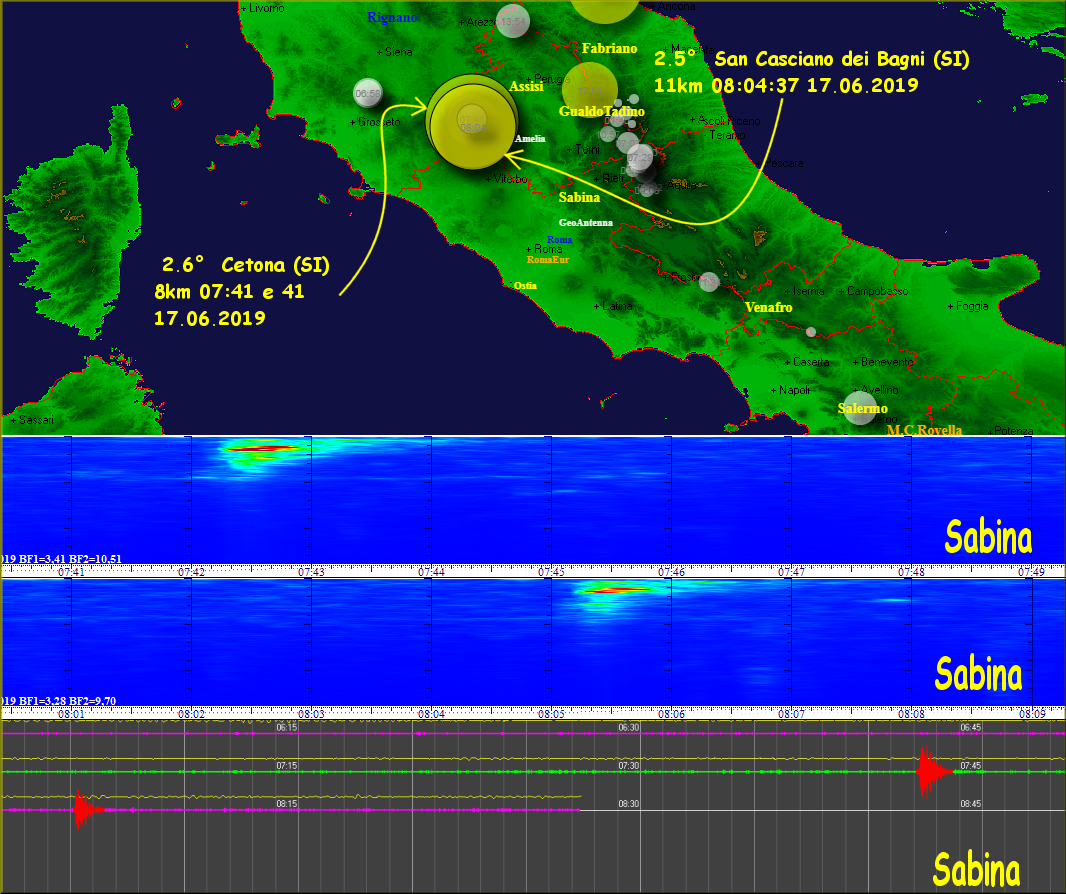Select the gray event circle above Salerno
This screenshot has height=894, width=1066.
pos(860,407)
